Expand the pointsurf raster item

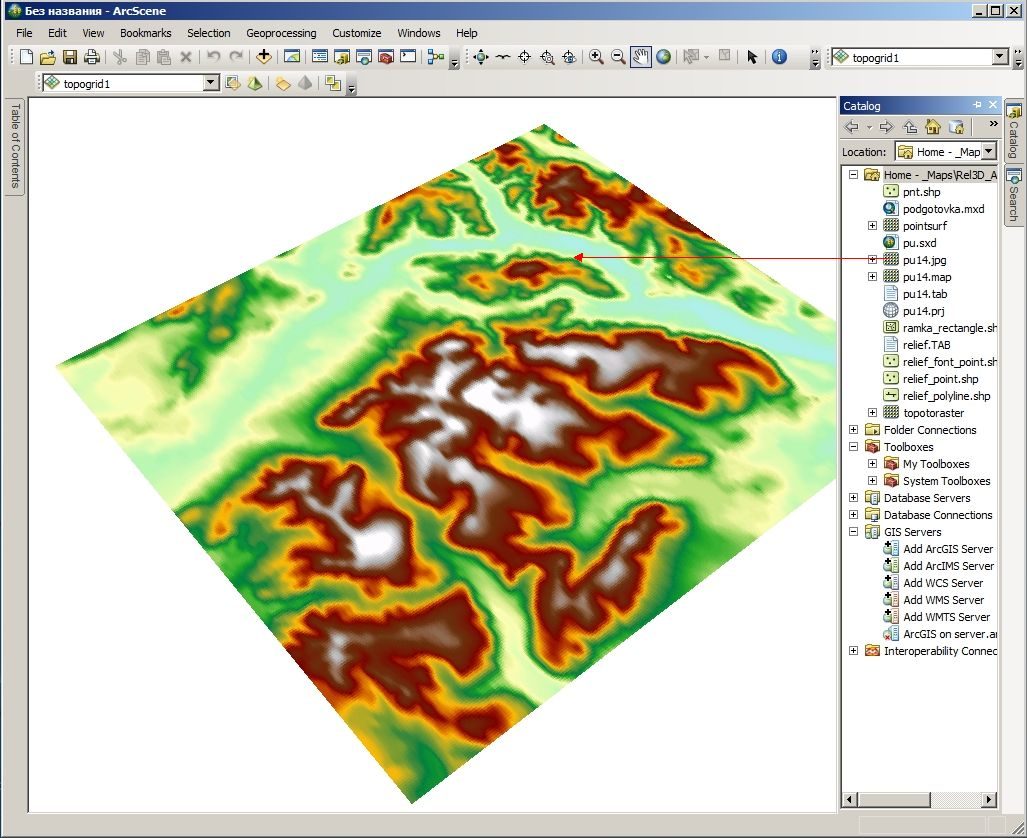872,225
